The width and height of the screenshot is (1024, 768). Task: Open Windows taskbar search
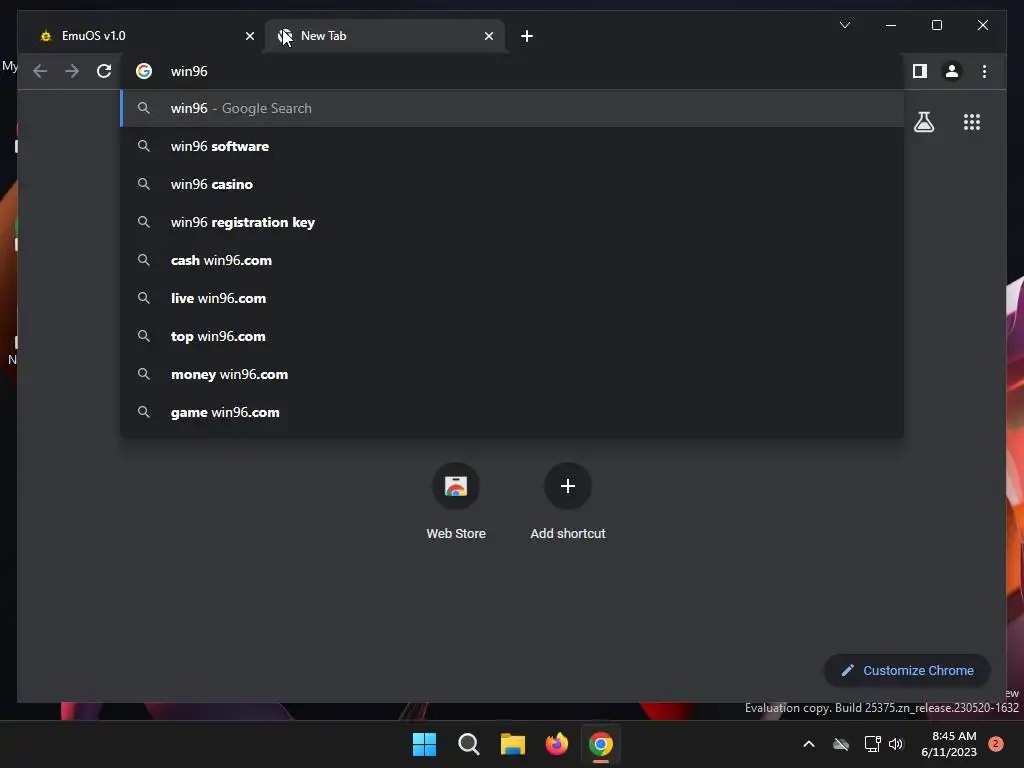(x=469, y=744)
